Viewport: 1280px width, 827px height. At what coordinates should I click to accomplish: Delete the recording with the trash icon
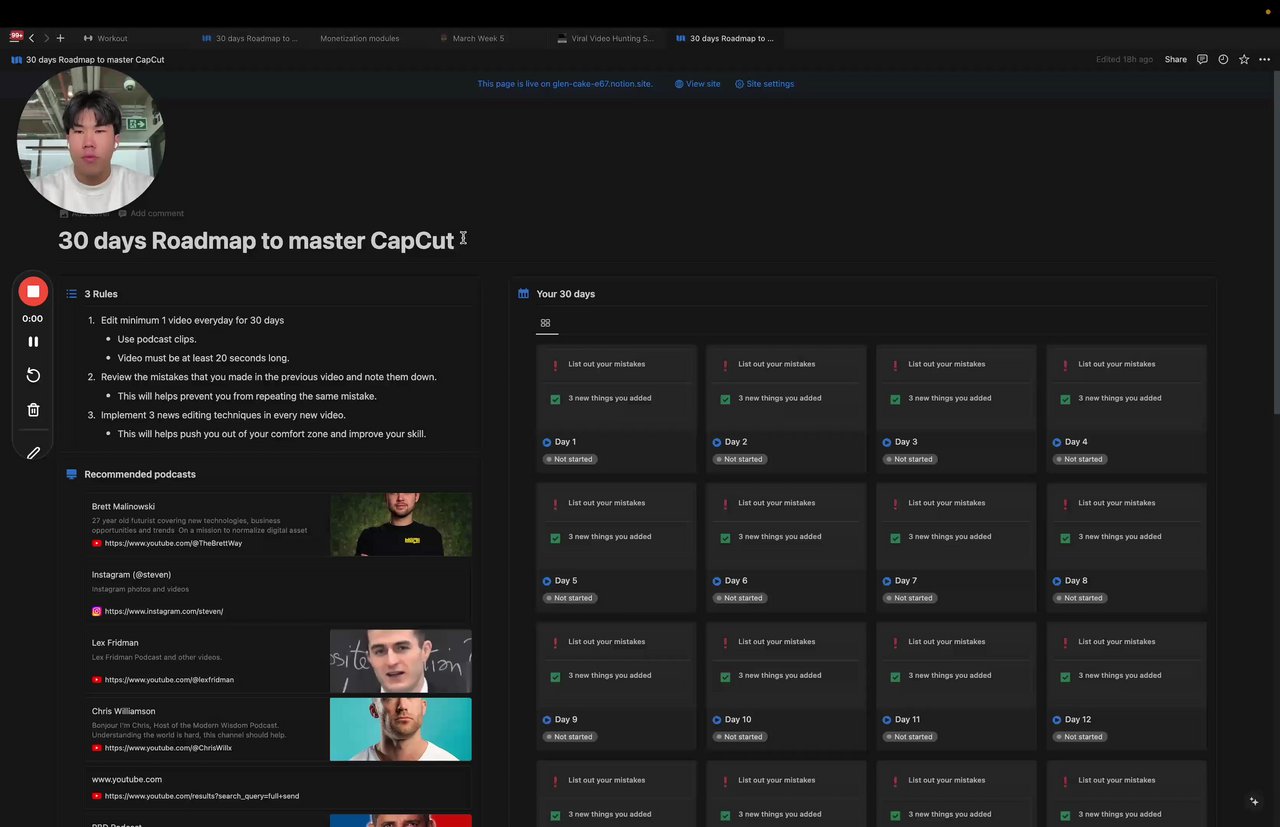[x=33, y=409]
